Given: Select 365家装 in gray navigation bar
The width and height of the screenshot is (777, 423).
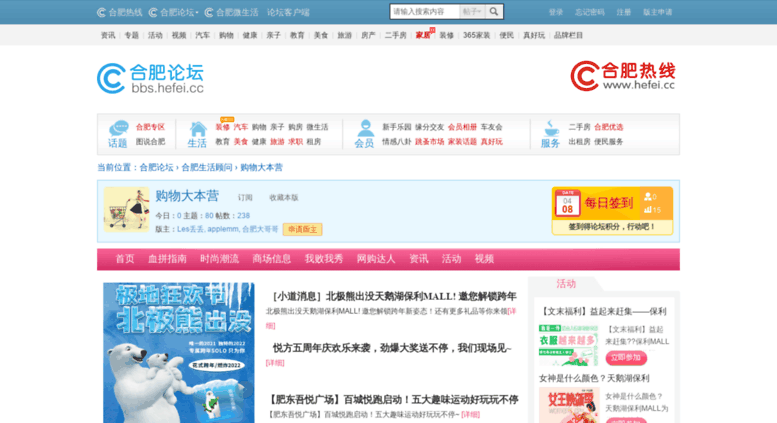Looking at the screenshot, I should click(x=476, y=35).
